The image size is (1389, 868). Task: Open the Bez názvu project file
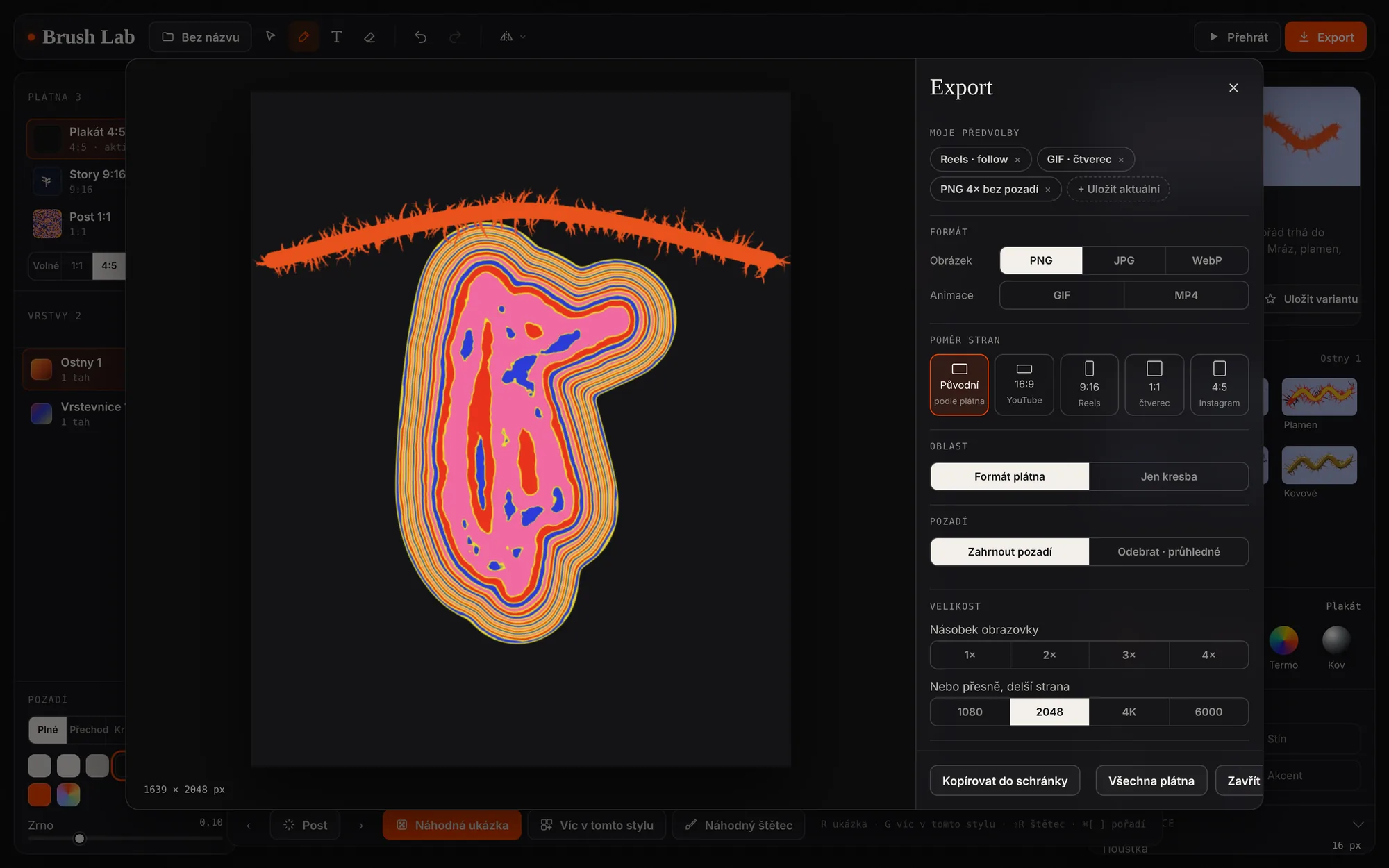click(x=201, y=37)
